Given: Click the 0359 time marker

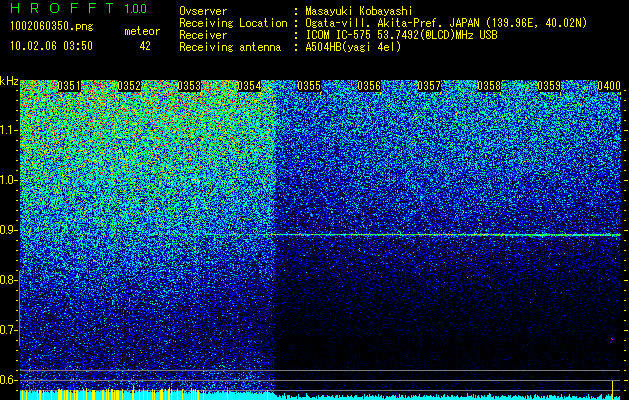Looking at the screenshot, I should 549,86.
